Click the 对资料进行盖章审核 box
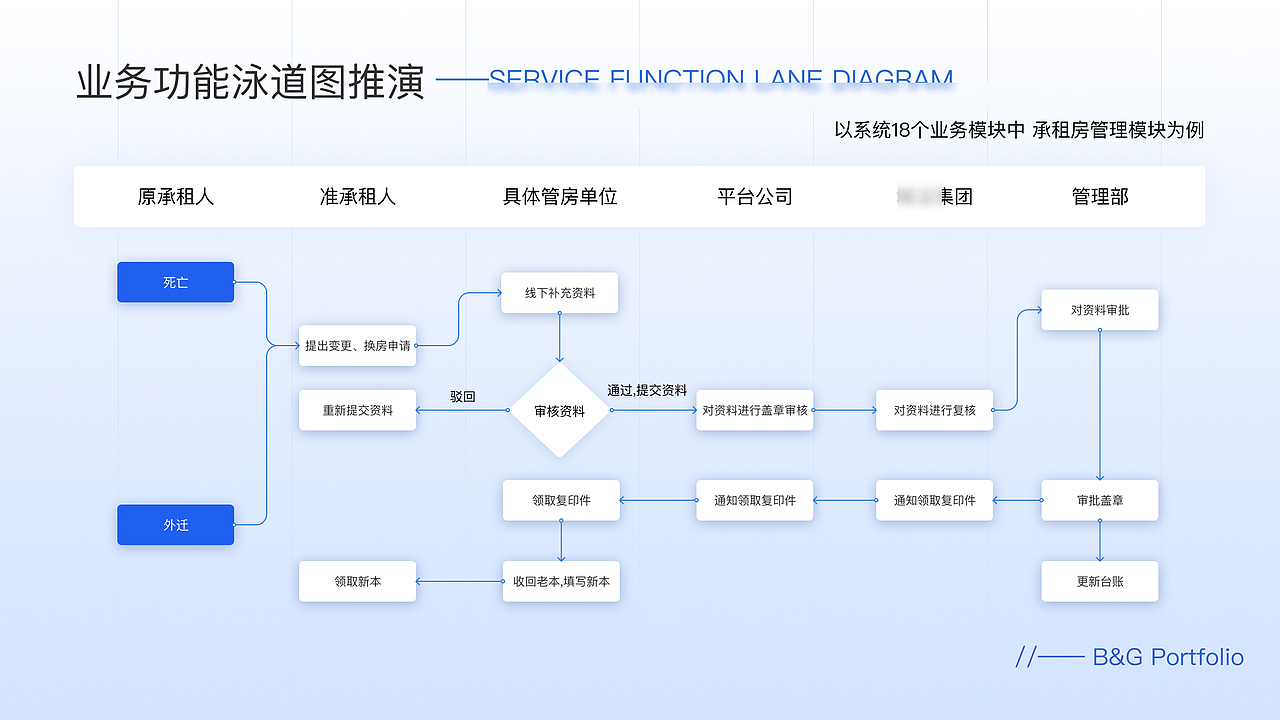The image size is (1280, 720). pyautogui.click(x=755, y=410)
